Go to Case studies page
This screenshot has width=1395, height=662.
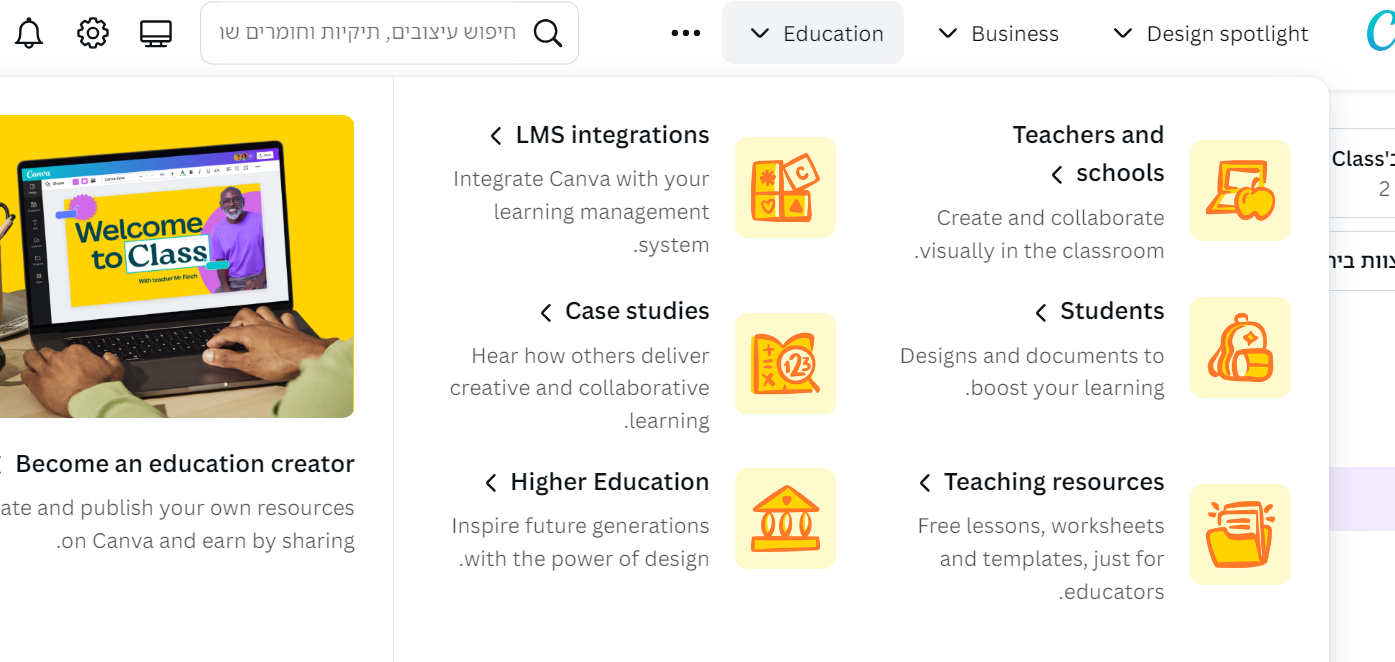point(636,312)
